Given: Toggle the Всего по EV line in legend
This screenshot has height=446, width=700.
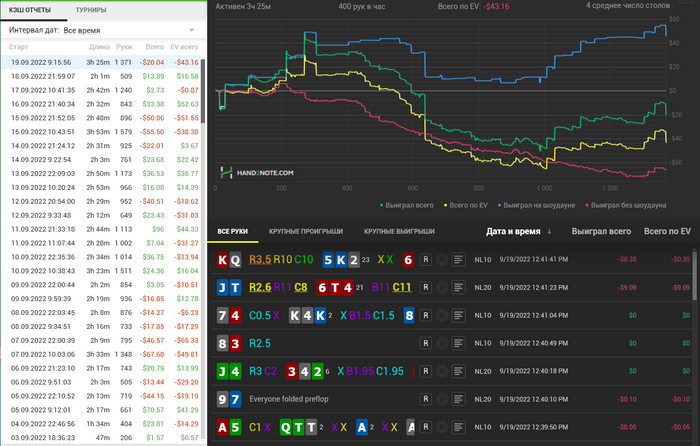Looking at the screenshot, I should coord(466,205).
